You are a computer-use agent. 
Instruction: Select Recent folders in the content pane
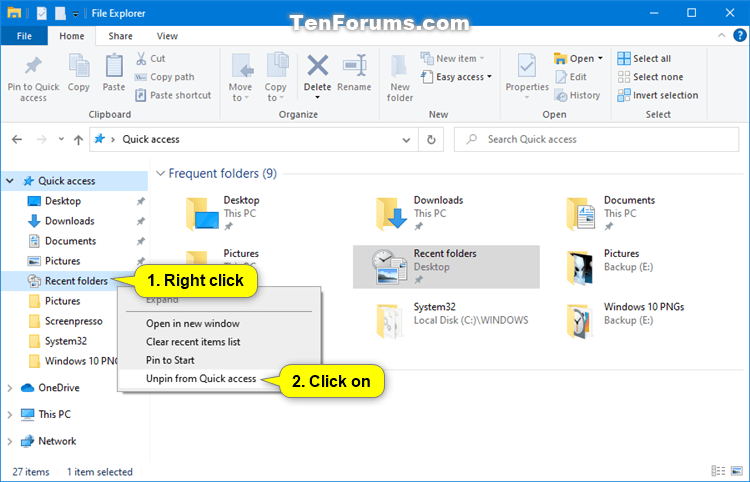click(446, 267)
